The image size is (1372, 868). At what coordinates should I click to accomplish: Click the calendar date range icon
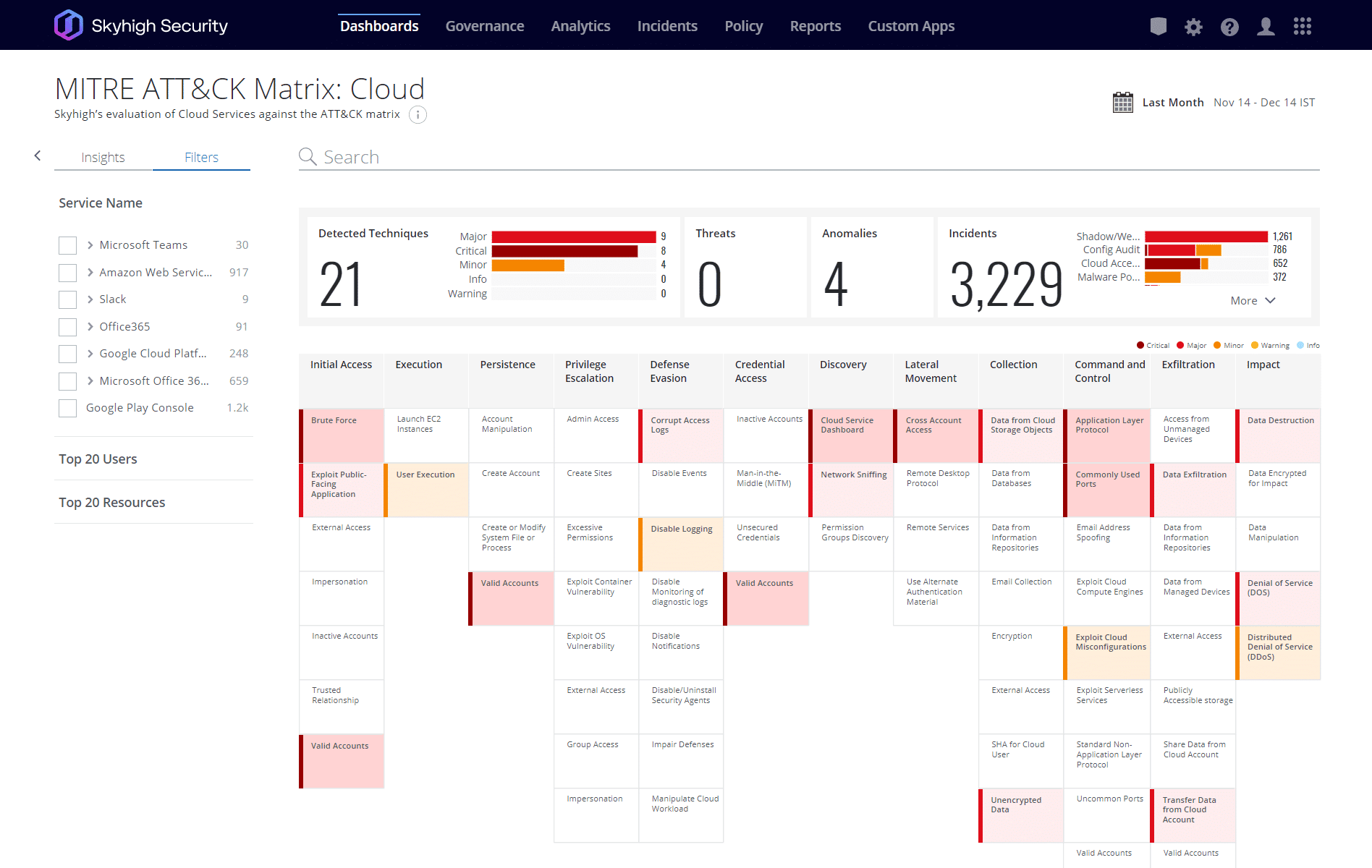coord(1122,103)
